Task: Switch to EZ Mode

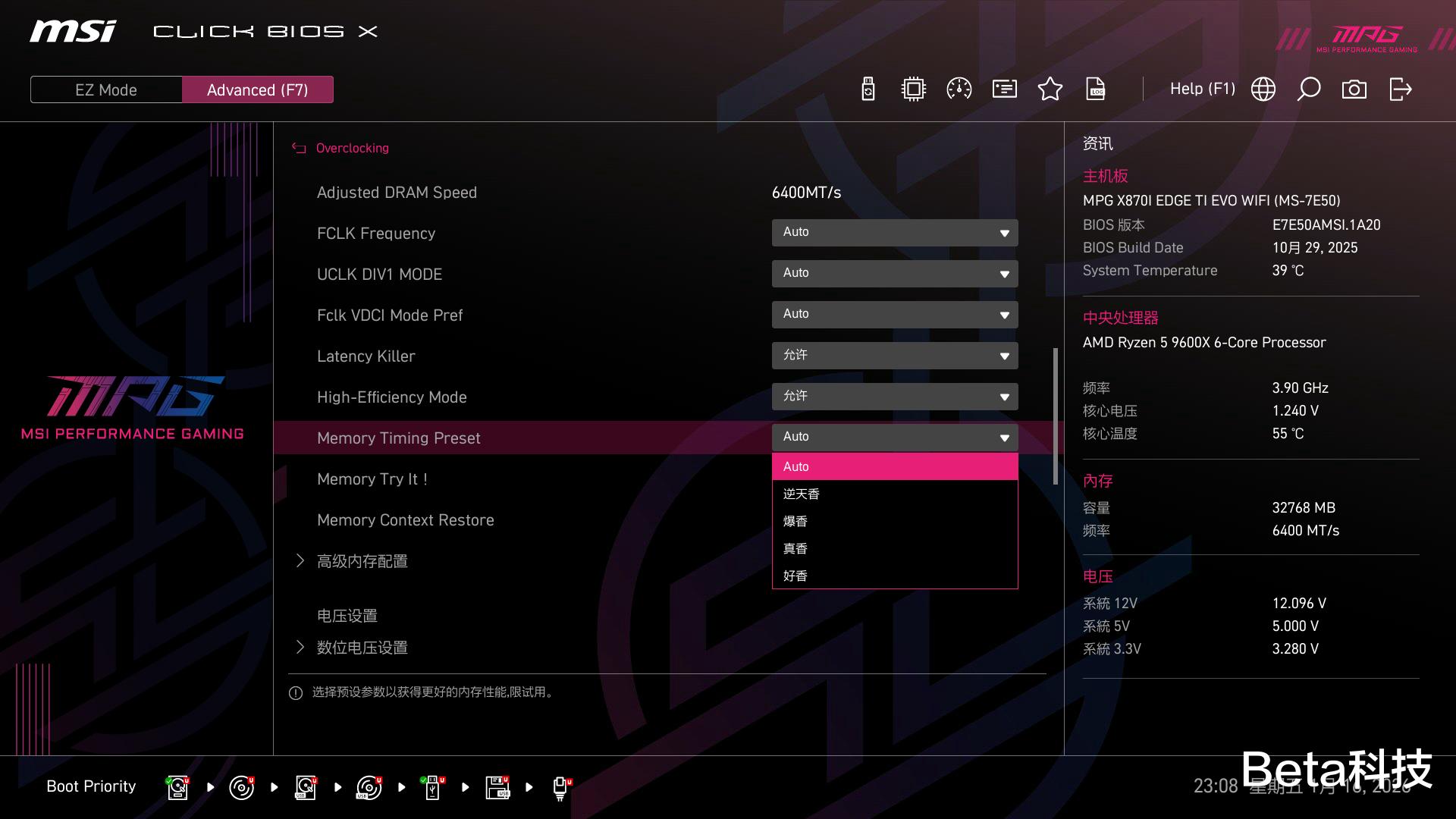Action: [x=106, y=89]
